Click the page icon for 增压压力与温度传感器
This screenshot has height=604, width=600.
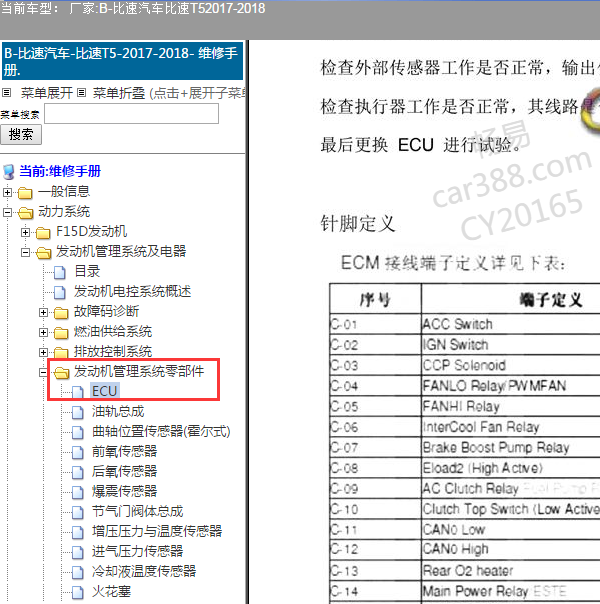(77, 533)
